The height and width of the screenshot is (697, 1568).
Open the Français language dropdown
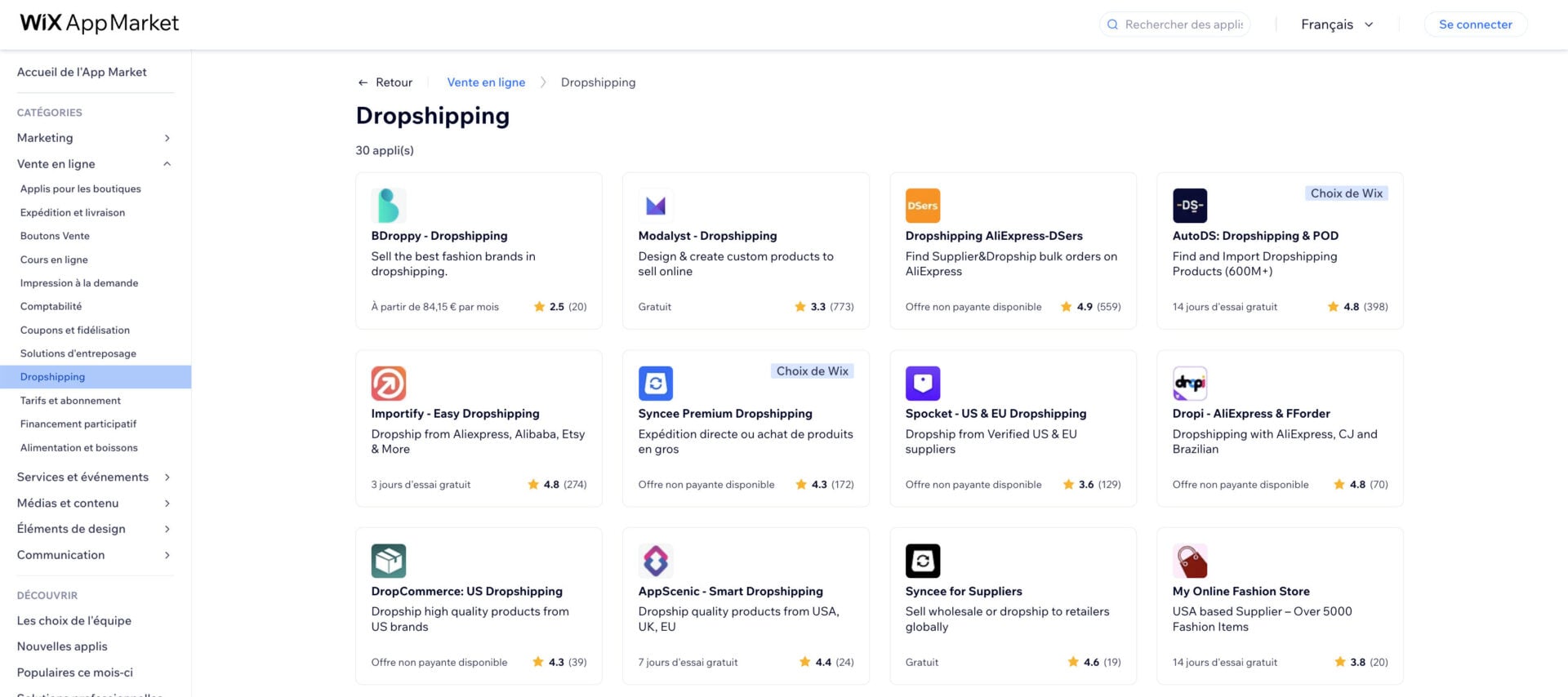click(x=1337, y=24)
